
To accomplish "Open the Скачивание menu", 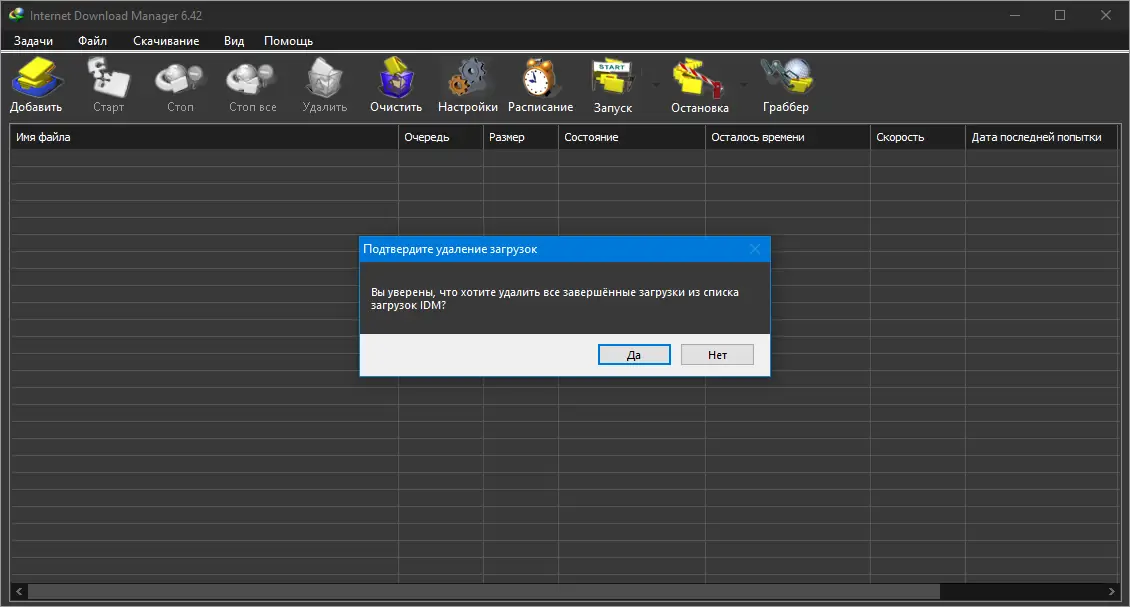I will [166, 41].
